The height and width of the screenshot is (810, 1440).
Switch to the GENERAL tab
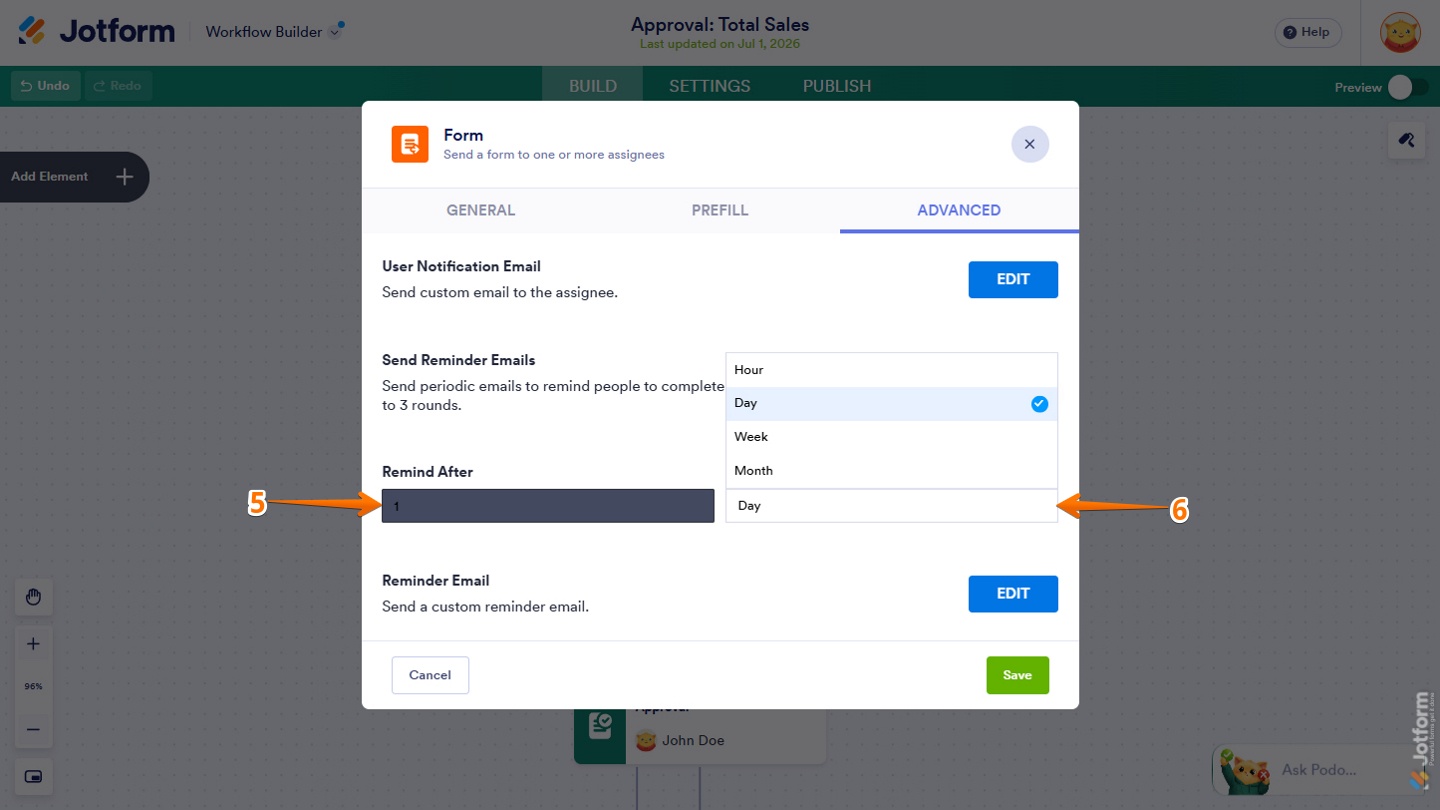481,210
